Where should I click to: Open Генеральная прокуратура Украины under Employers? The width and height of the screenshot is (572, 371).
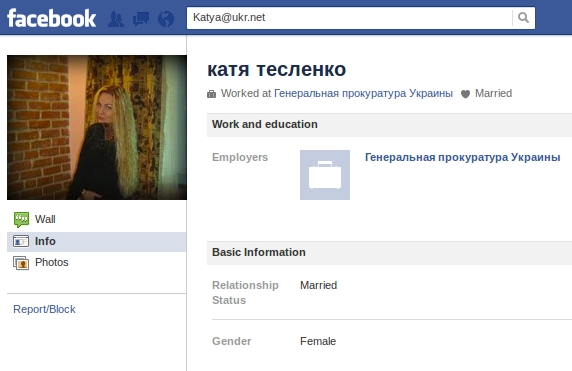(463, 157)
